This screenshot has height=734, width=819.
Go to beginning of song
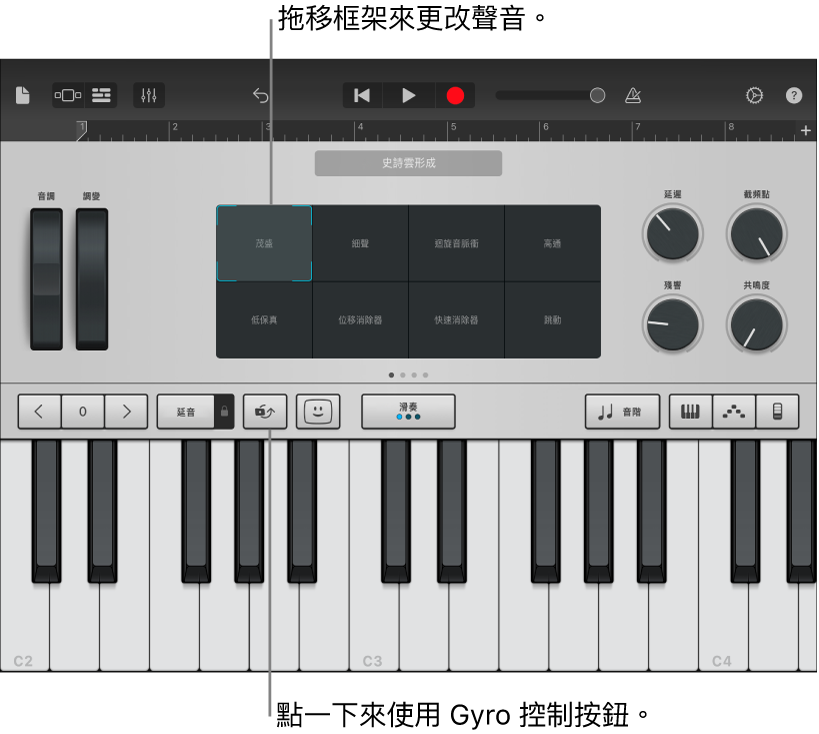[362, 96]
